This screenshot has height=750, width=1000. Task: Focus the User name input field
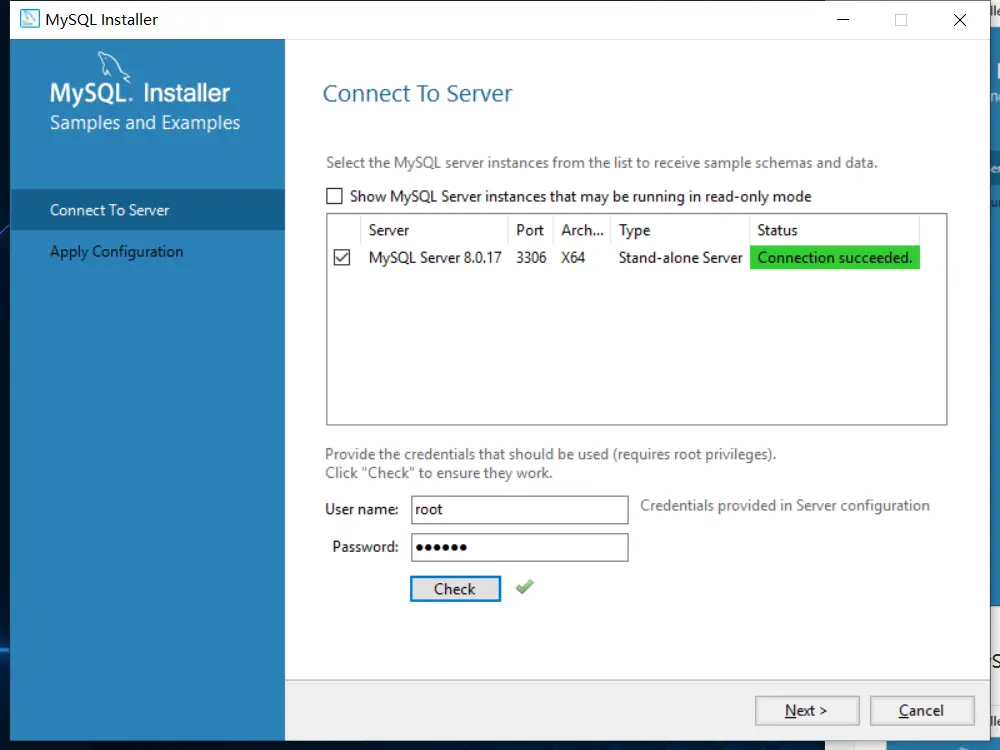(519, 510)
